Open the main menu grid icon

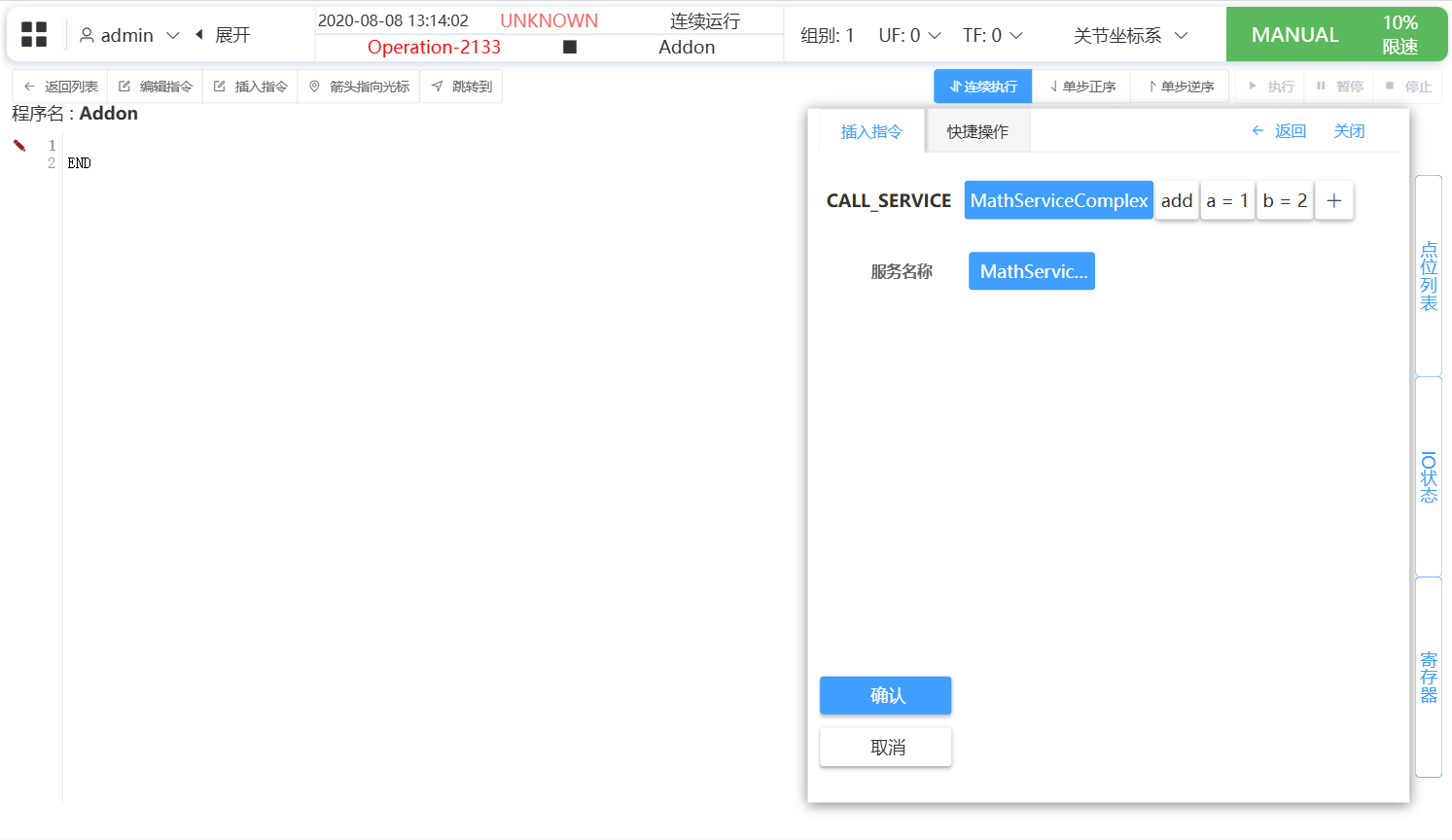[x=34, y=35]
